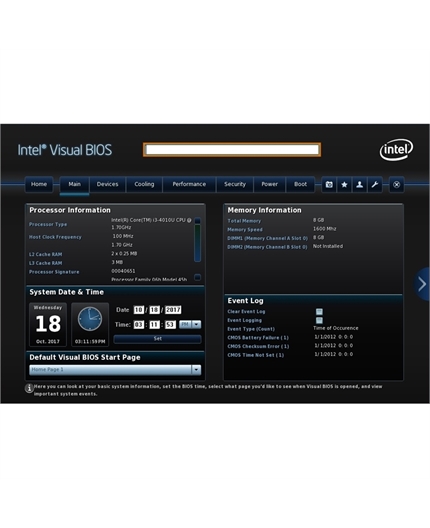The image size is (430, 528).
Task: Tick the Clear Event Log checkbox
Action: pos(319,311)
